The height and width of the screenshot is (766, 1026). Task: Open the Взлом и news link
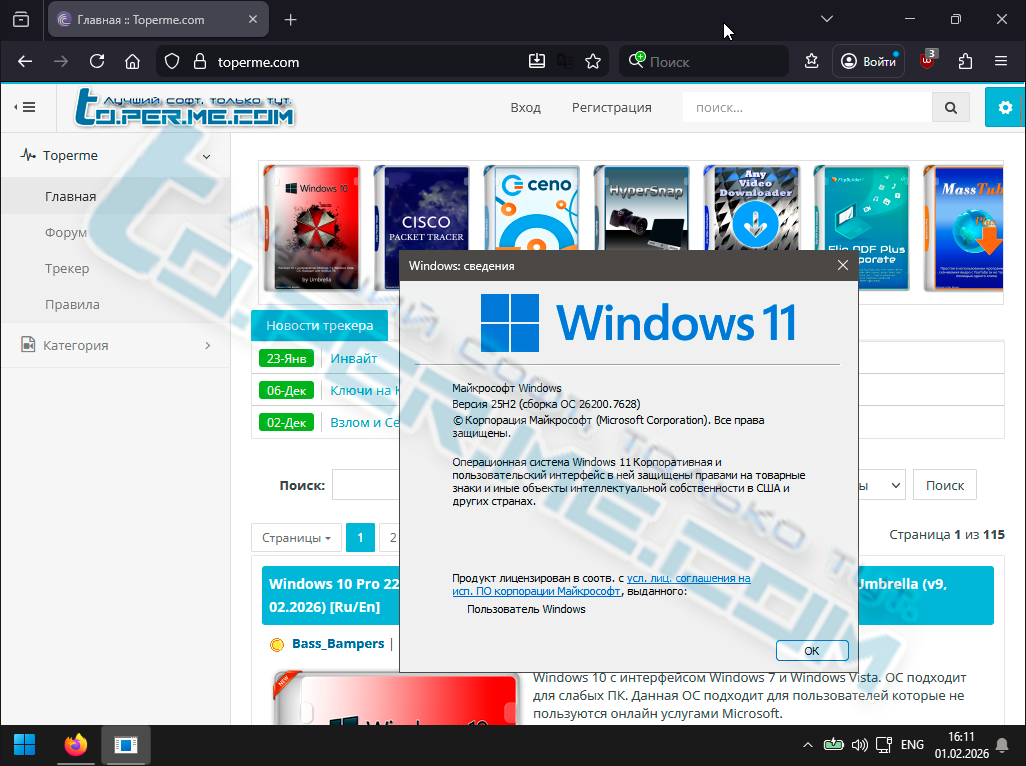pos(364,423)
